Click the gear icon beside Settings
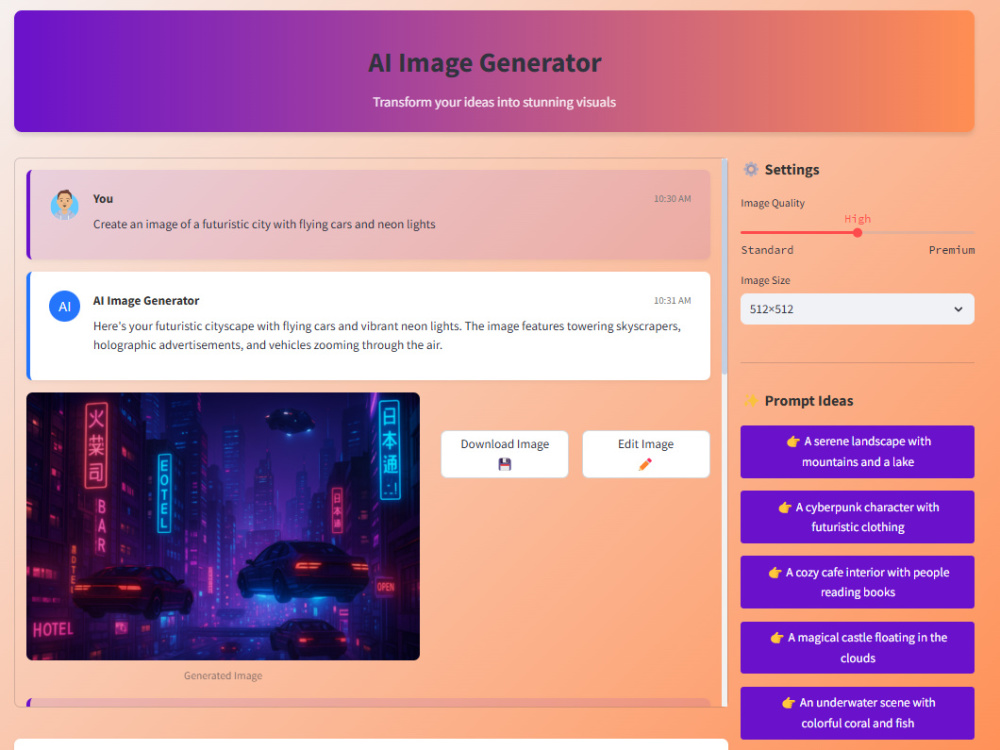 click(751, 169)
